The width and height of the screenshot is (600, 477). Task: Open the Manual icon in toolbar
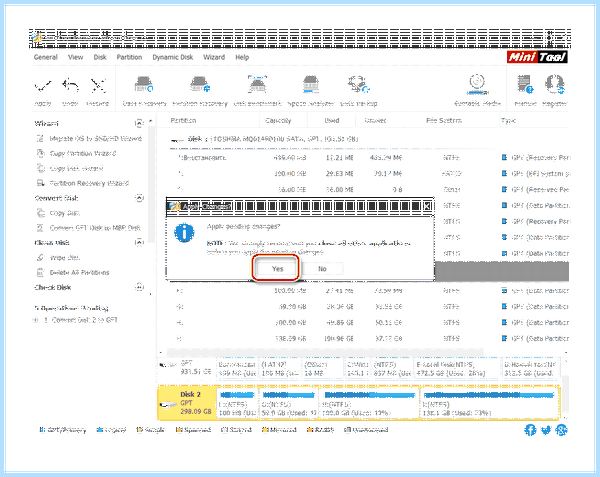(525, 84)
